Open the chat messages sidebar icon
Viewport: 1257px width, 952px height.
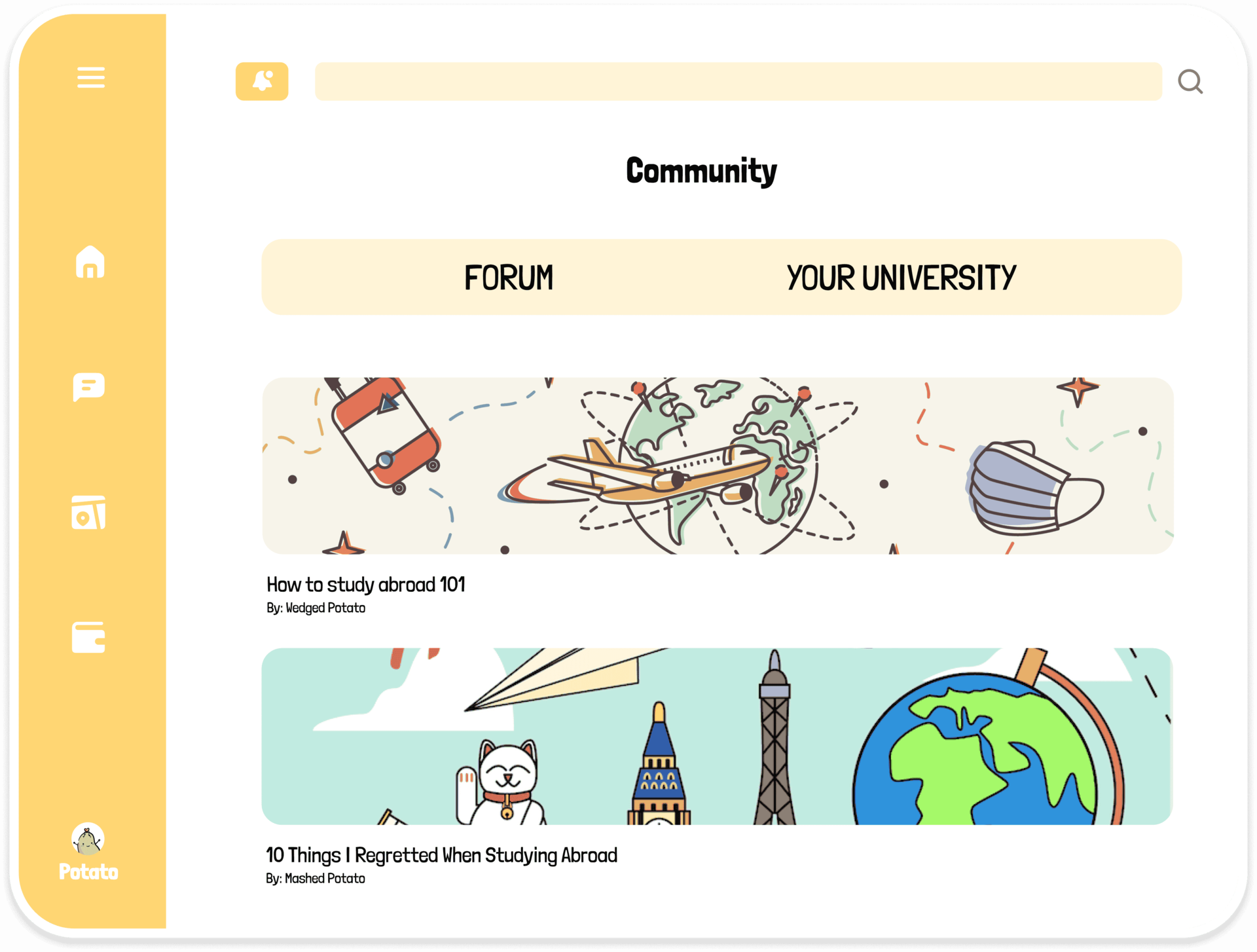89,386
